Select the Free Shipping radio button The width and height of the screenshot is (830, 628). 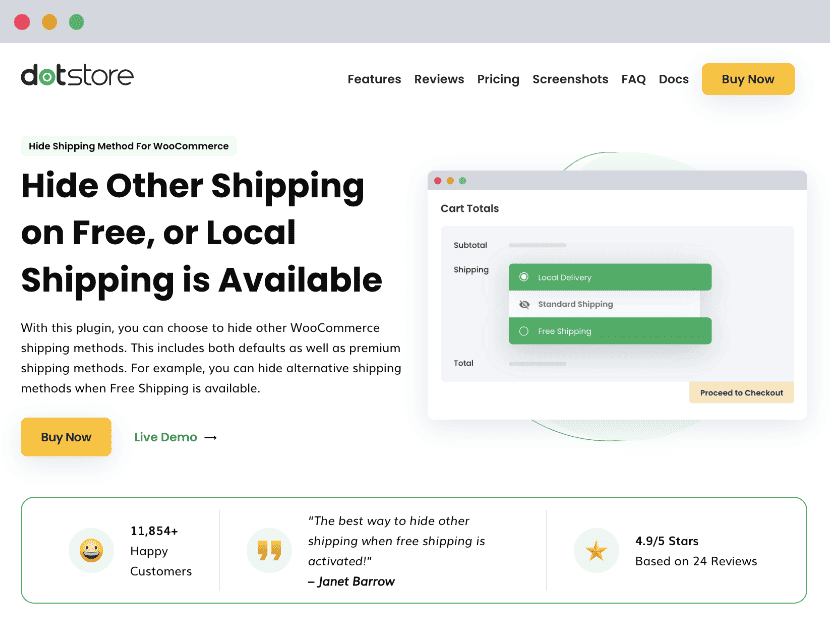[x=524, y=331]
